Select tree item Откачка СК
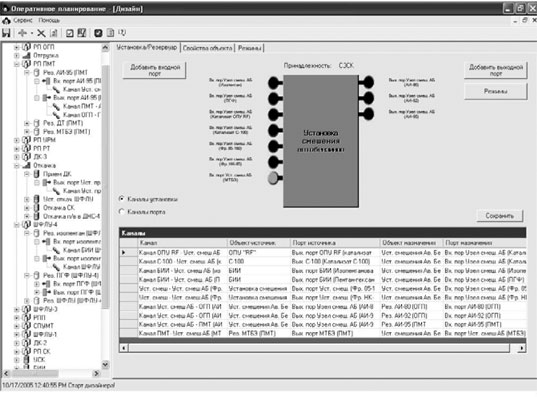Screen dimensions: 537x397 click(x=59, y=208)
